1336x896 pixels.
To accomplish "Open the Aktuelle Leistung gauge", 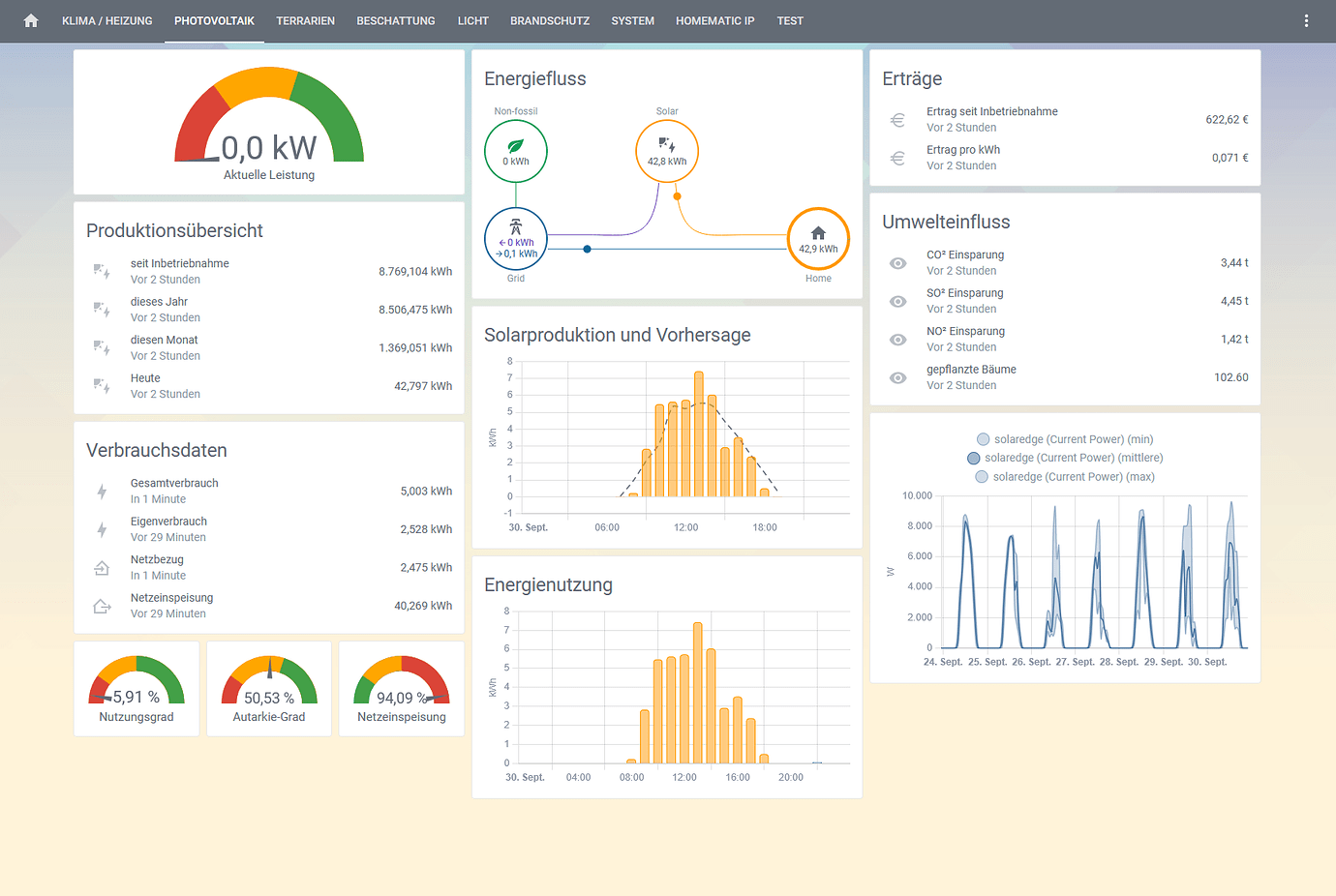I will [269, 122].
